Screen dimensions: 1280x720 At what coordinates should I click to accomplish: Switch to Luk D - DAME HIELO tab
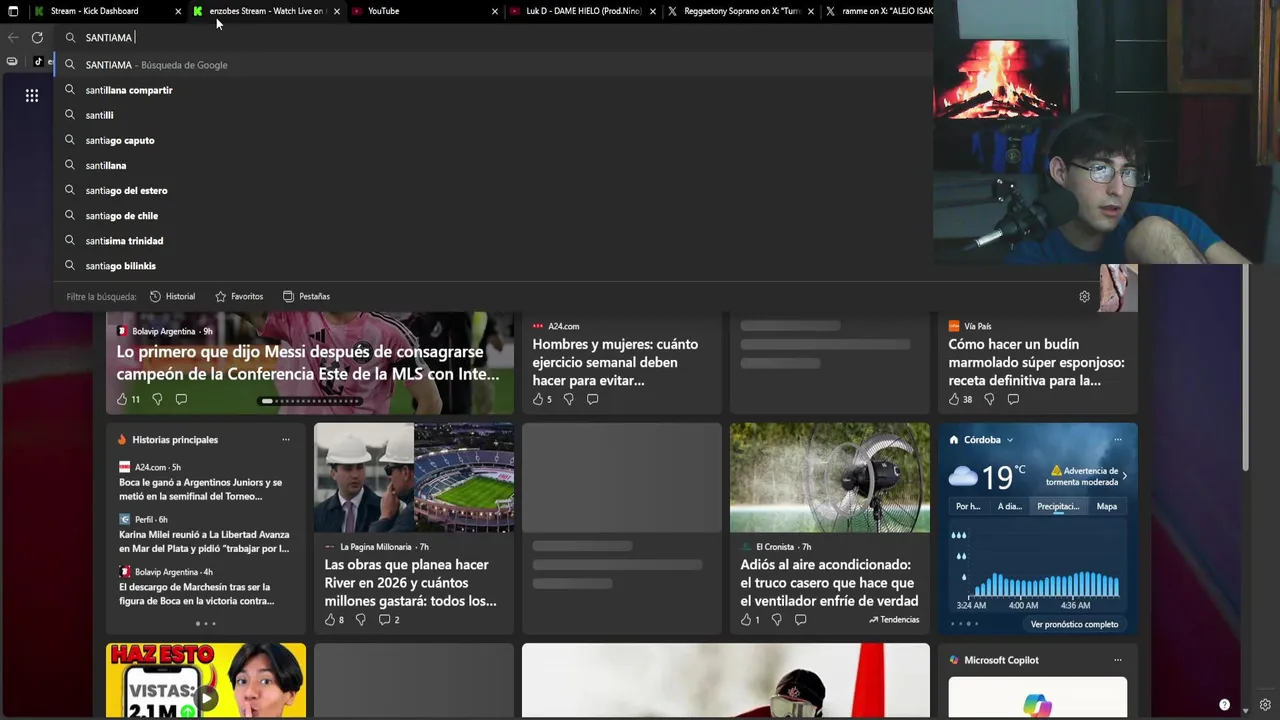583,11
